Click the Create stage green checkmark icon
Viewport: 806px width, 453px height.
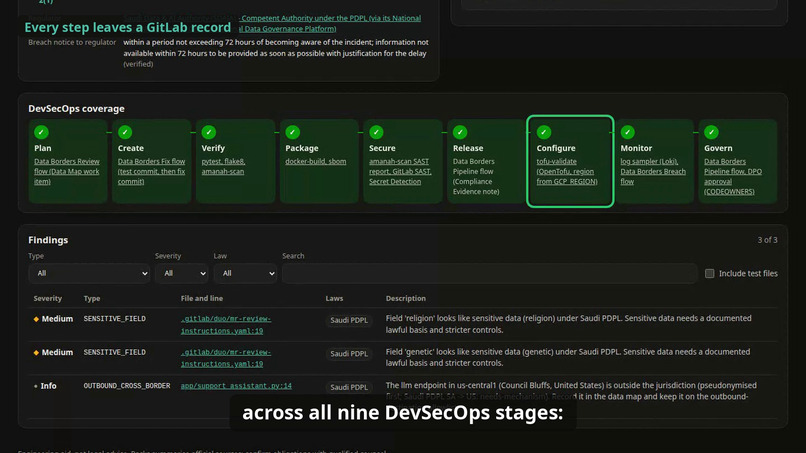tap(125, 132)
